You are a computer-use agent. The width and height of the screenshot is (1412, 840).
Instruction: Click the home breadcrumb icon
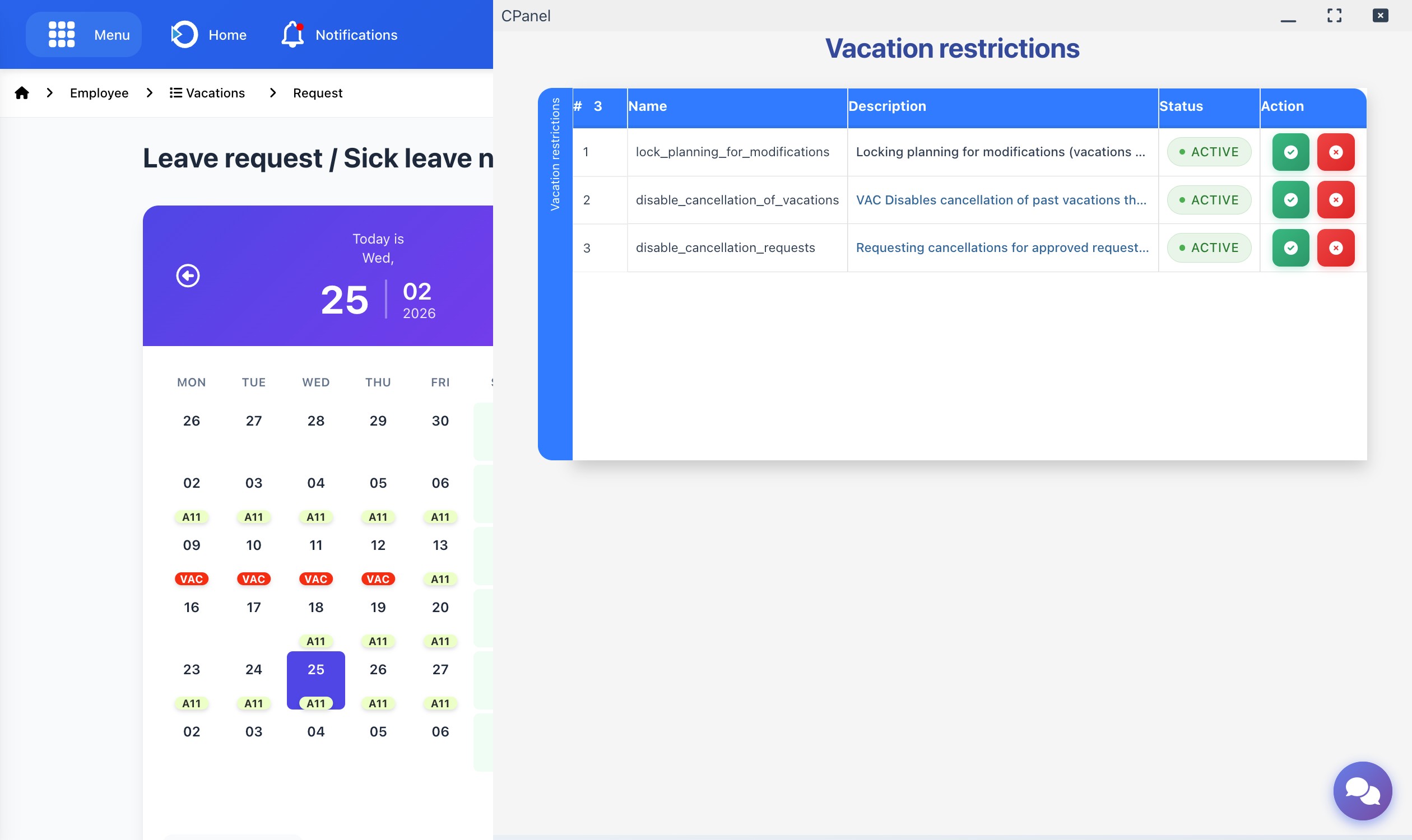(x=21, y=93)
